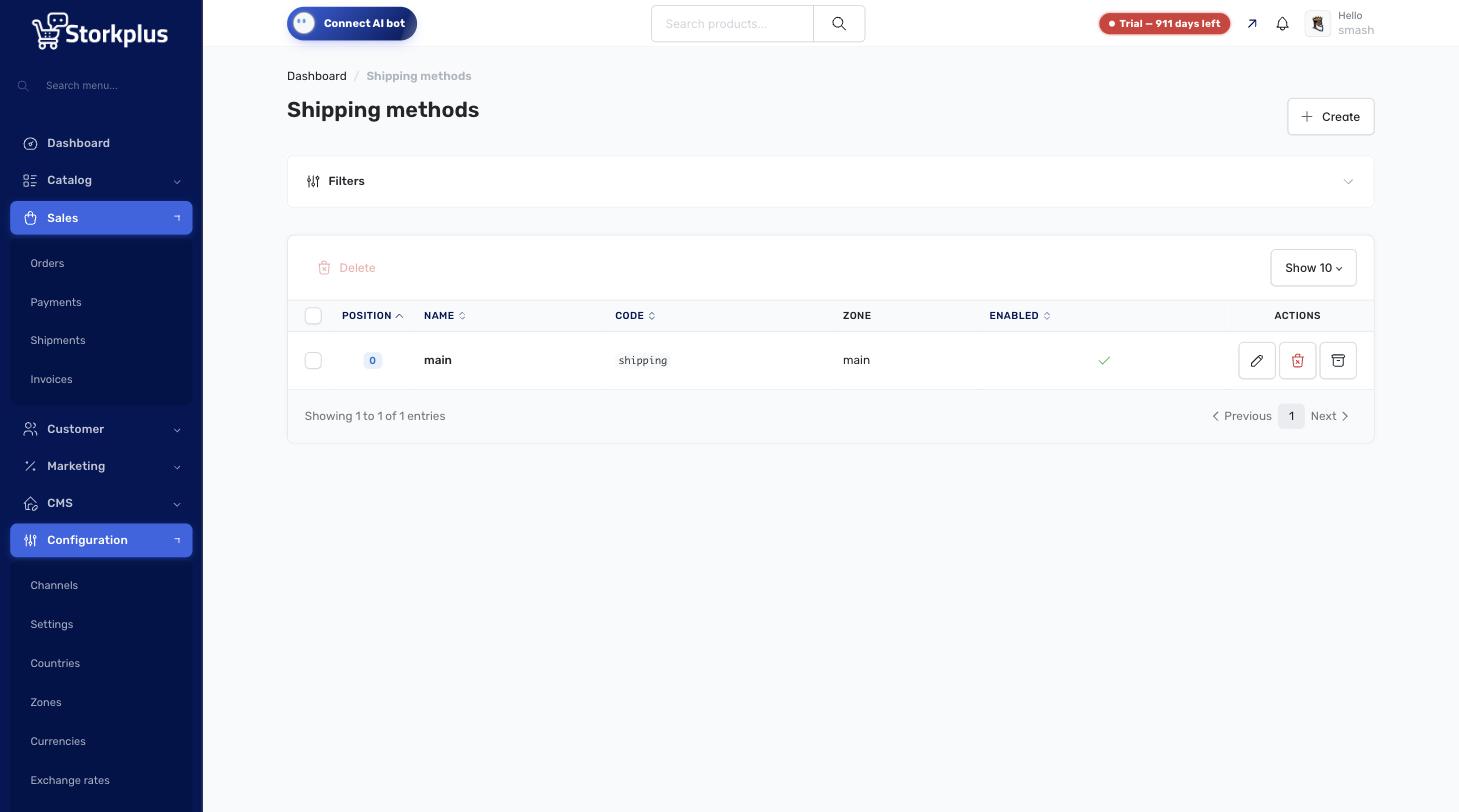
Task: Open the notifications bell
Action: point(1282,23)
